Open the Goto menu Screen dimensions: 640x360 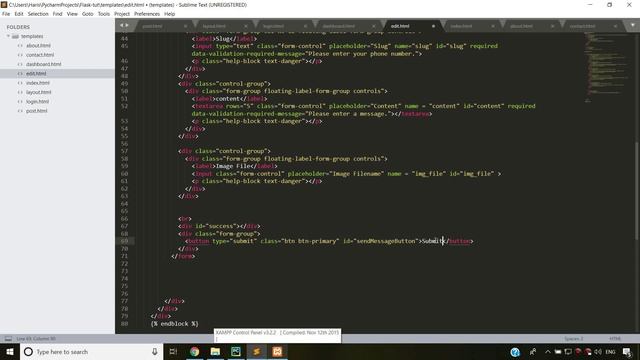pos(88,14)
